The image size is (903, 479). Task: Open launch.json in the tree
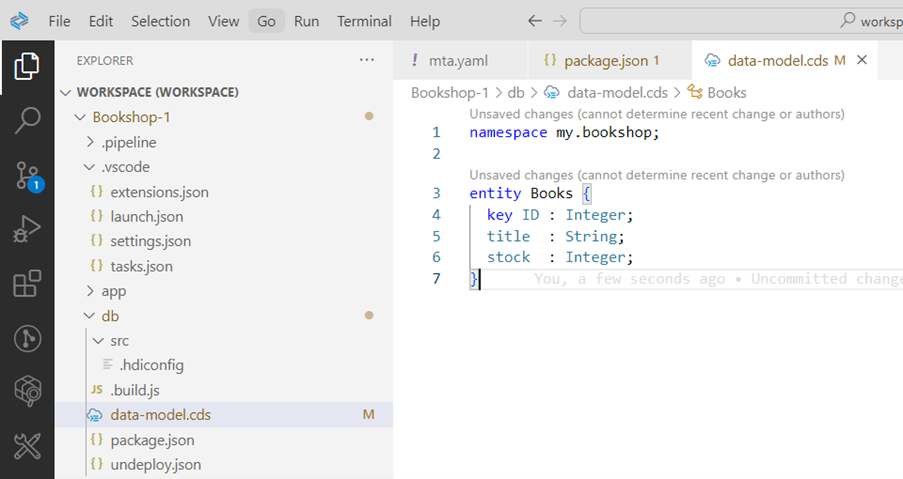click(x=147, y=216)
